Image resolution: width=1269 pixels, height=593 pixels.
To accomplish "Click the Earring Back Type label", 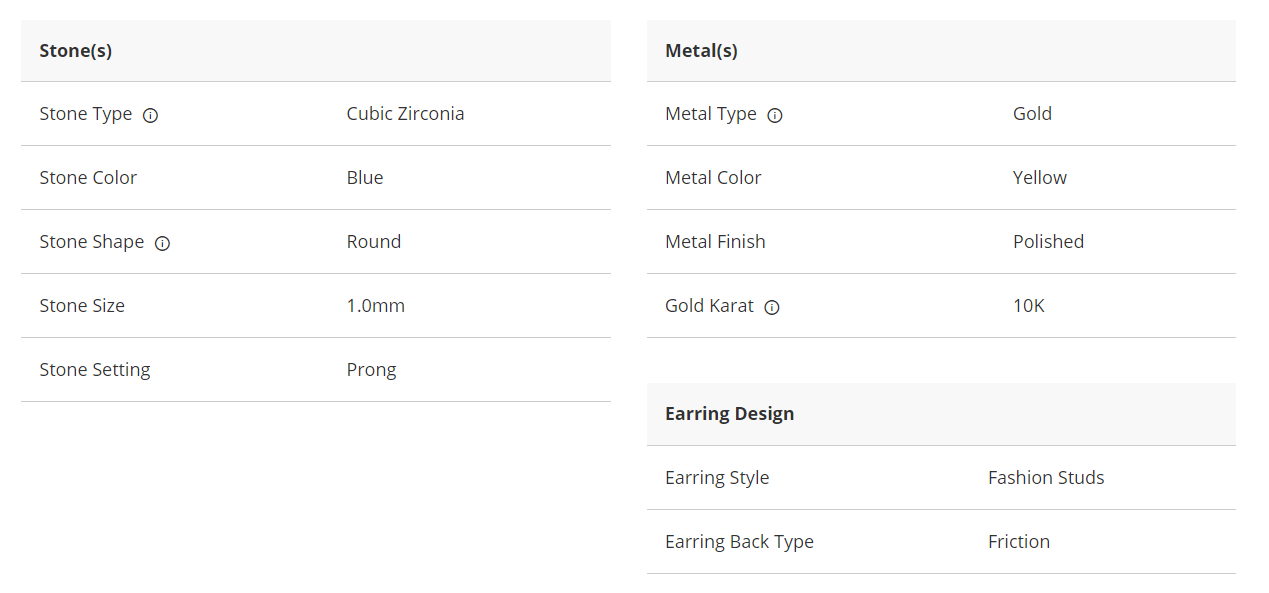I will [x=739, y=541].
